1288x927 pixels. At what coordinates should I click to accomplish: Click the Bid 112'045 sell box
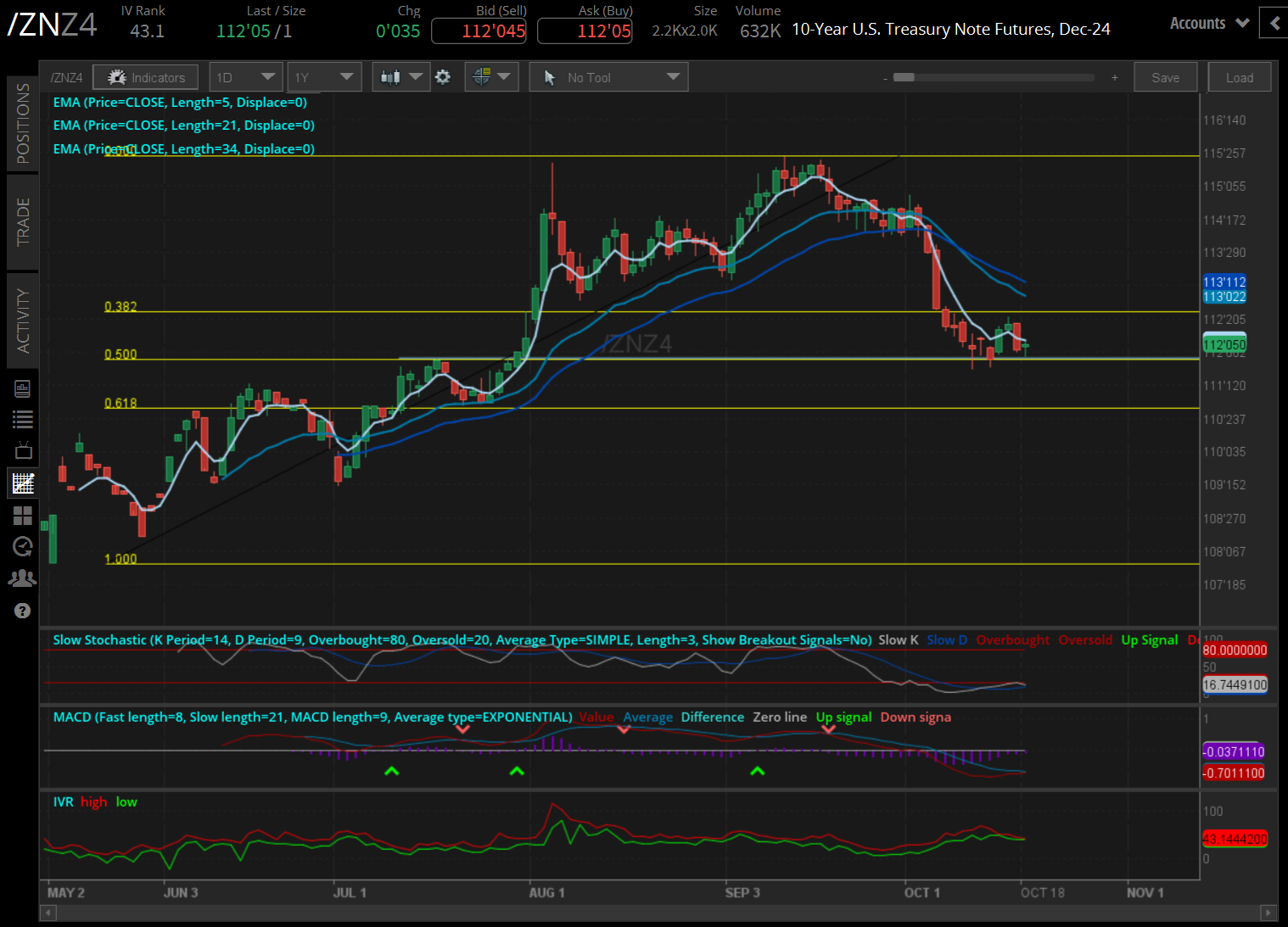(479, 31)
